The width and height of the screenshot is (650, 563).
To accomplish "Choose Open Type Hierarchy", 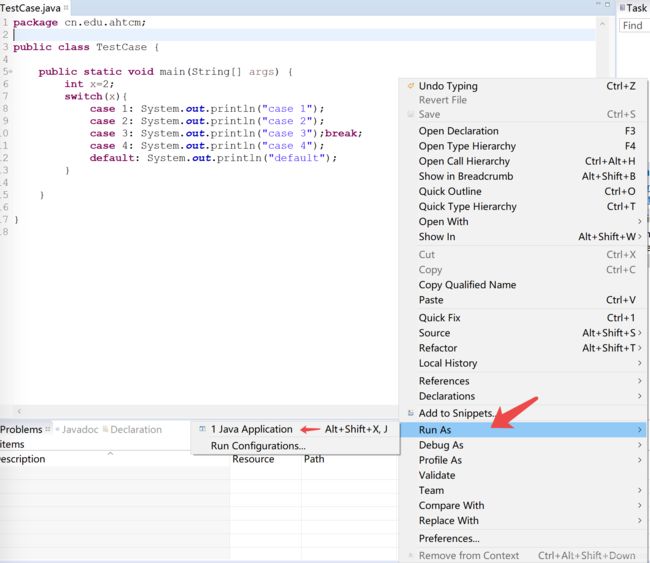I will coord(523,146).
